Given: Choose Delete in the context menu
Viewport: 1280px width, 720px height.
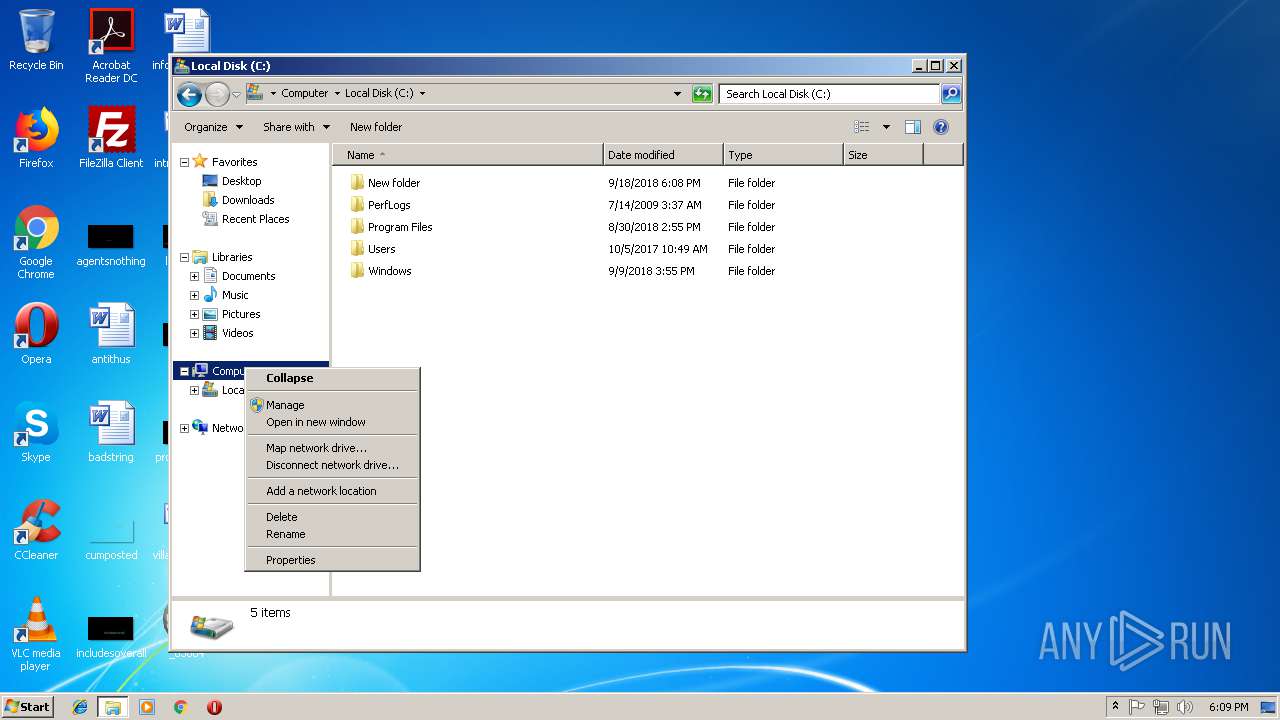Looking at the screenshot, I should click(x=332, y=517).
